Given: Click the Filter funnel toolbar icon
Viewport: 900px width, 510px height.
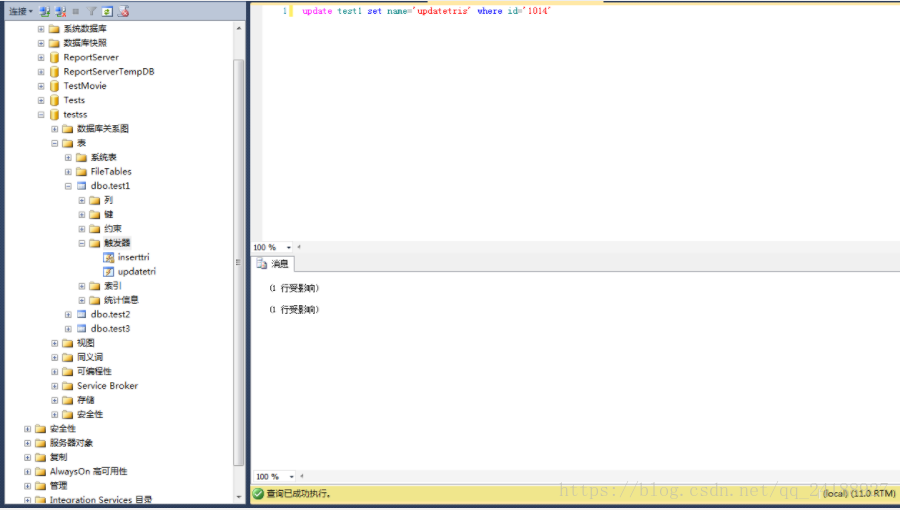Looking at the screenshot, I should (91, 11).
